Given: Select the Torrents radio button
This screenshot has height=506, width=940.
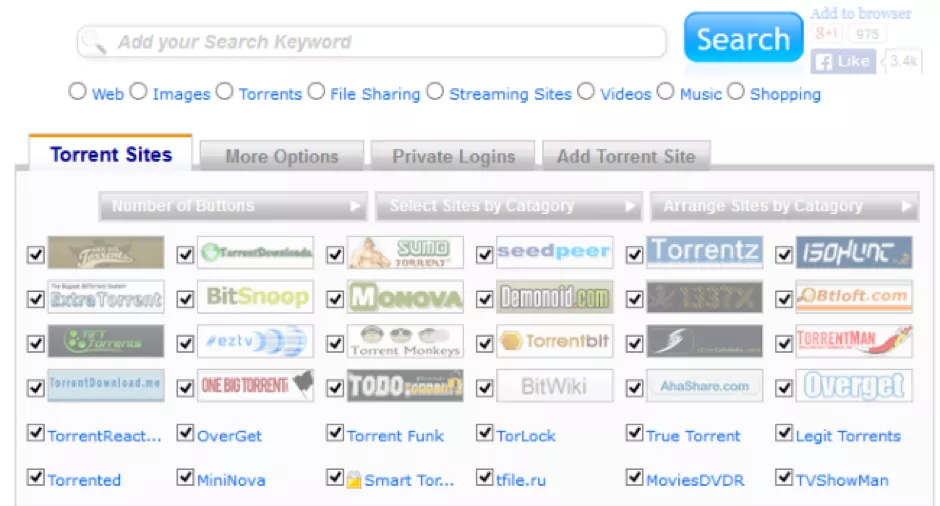Looking at the screenshot, I should click(224, 92).
